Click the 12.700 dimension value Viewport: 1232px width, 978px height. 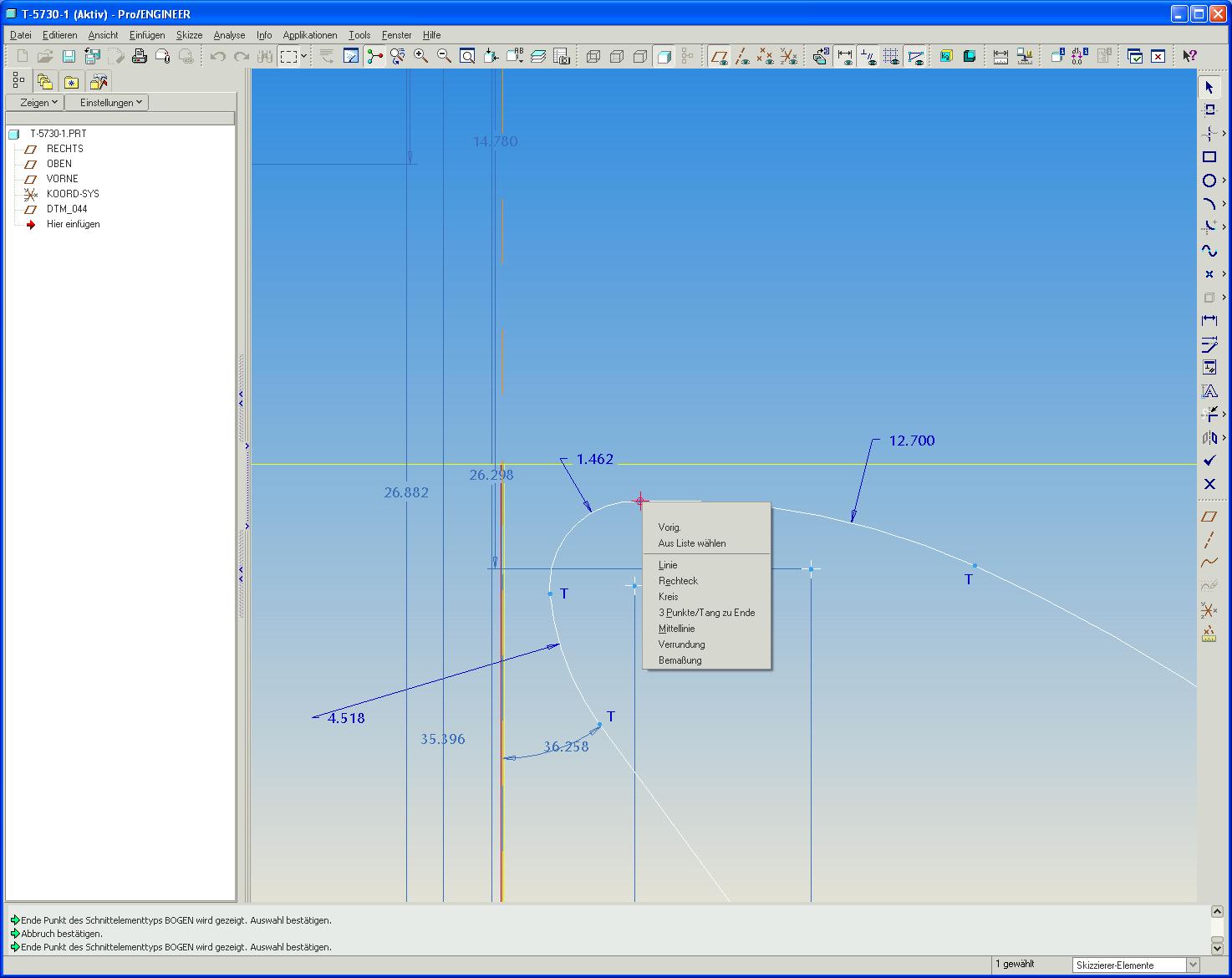point(911,441)
